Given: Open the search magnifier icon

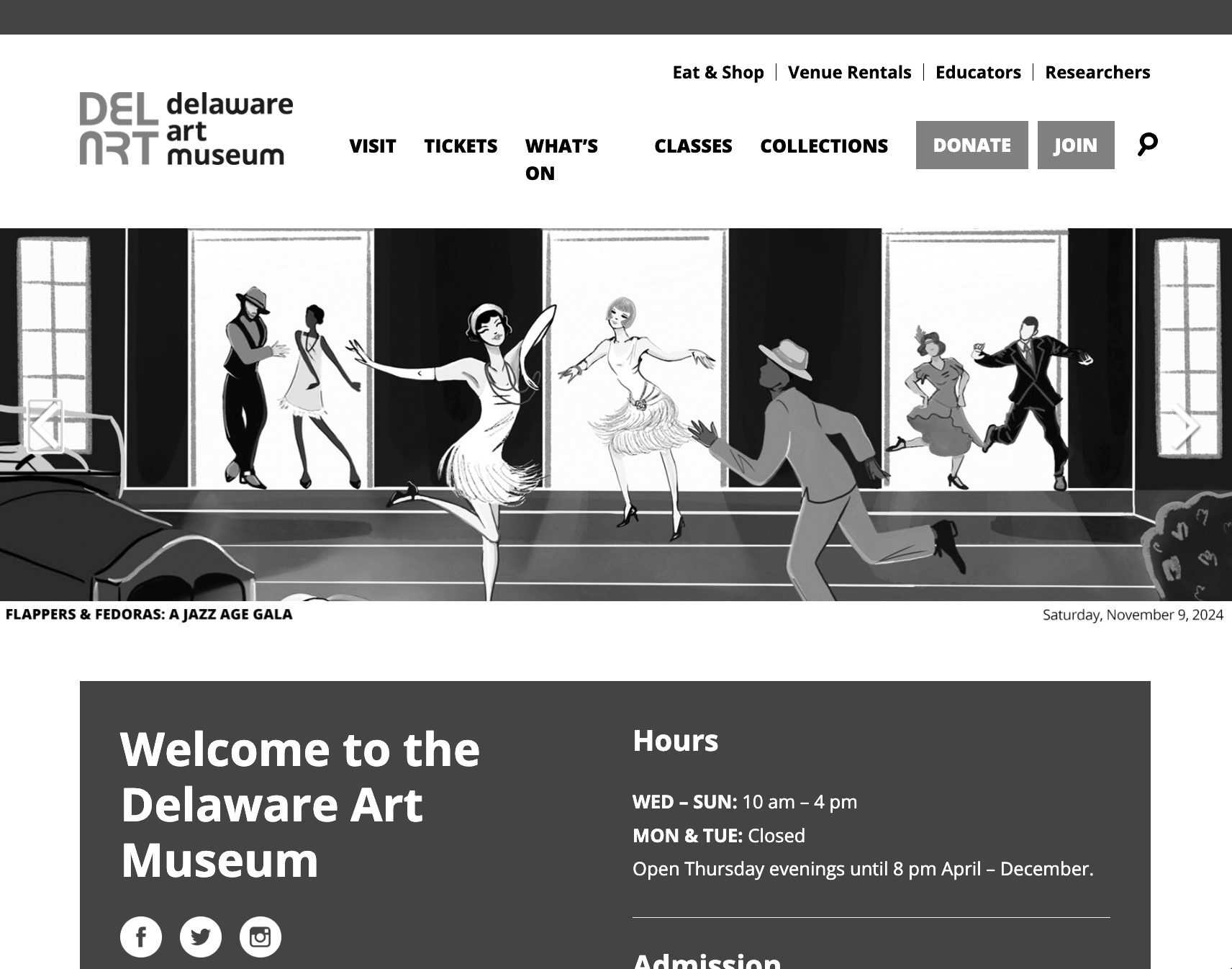Looking at the screenshot, I should tap(1147, 145).
